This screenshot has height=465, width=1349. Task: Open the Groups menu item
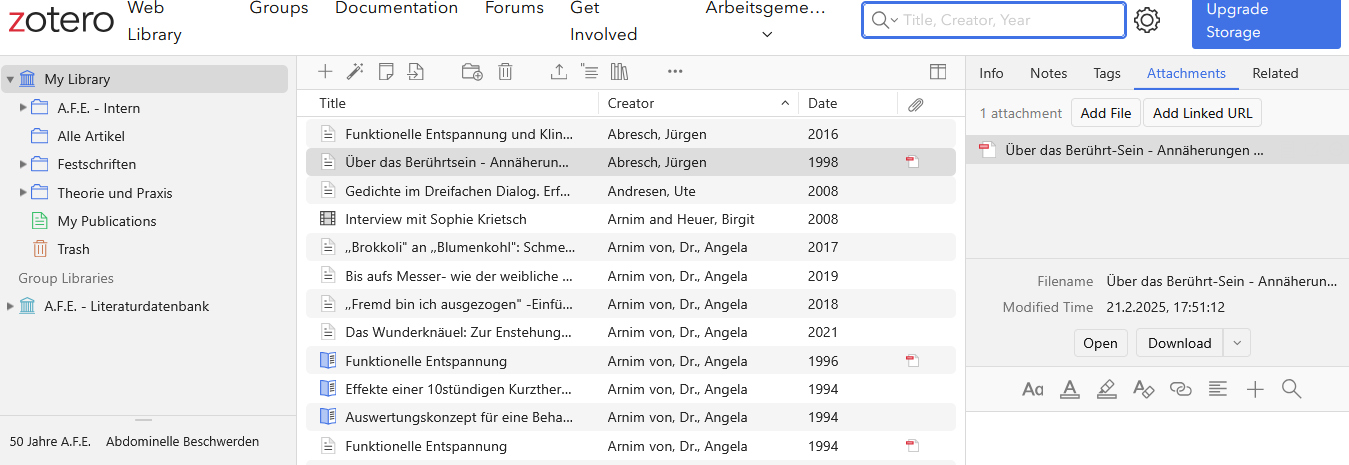pyautogui.click(x=279, y=8)
